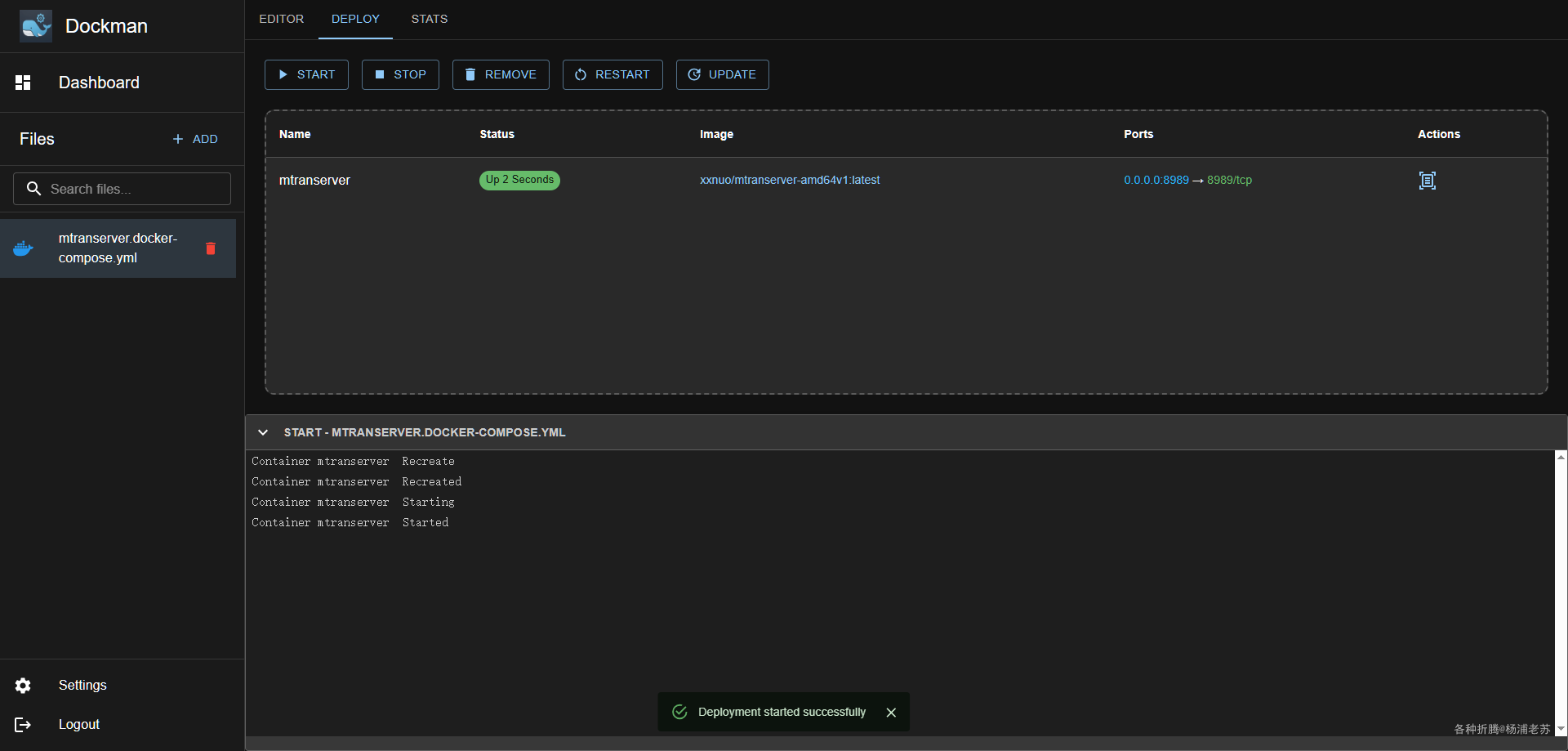The image size is (1568, 751).
Task: Click the Status column header
Action: 497,134
